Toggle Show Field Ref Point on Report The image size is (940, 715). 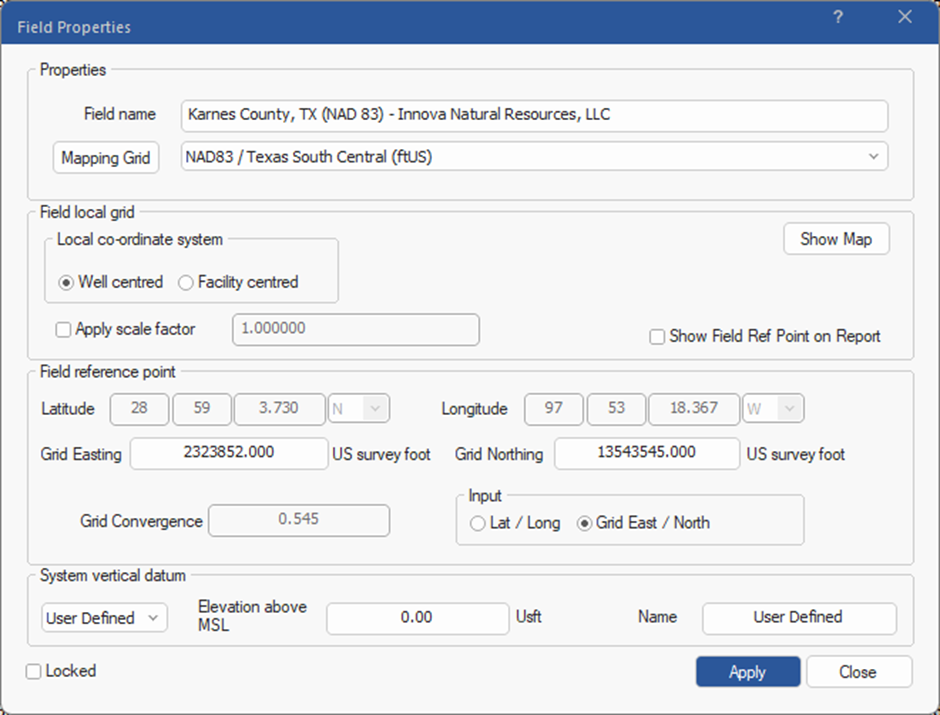(x=657, y=337)
